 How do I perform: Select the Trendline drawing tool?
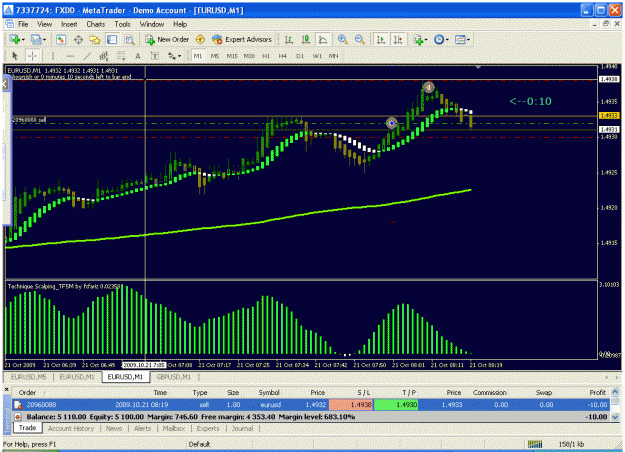(x=87, y=56)
